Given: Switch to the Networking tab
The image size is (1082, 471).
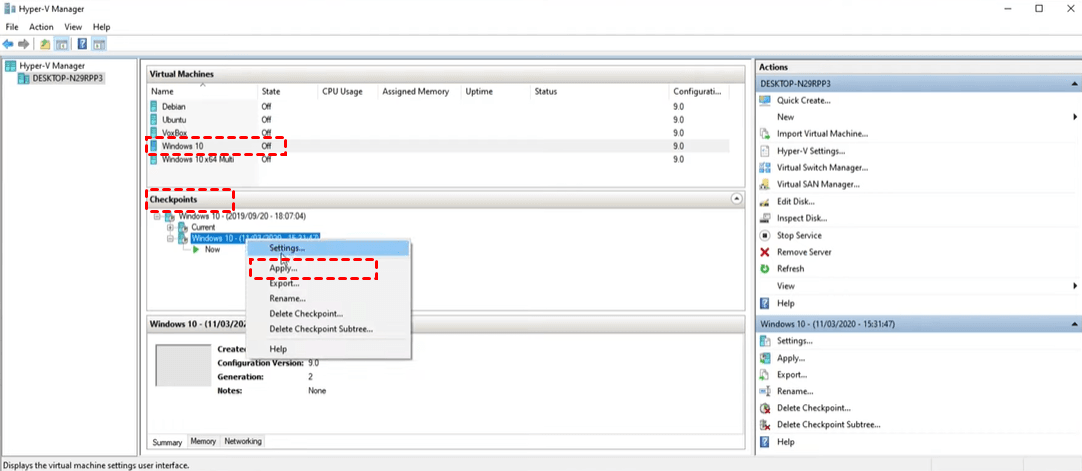Looking at the screenshot, I should 243,441.
